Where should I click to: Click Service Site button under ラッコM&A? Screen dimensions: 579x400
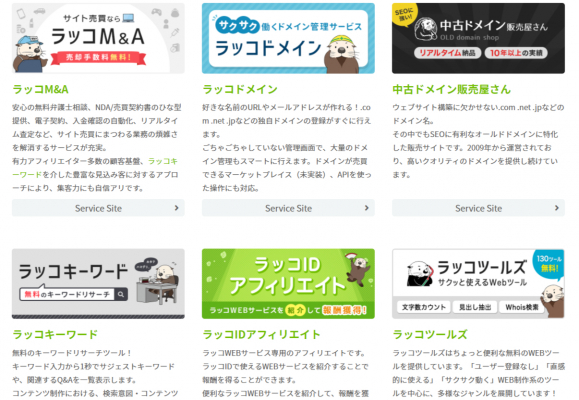pos(98,208)
